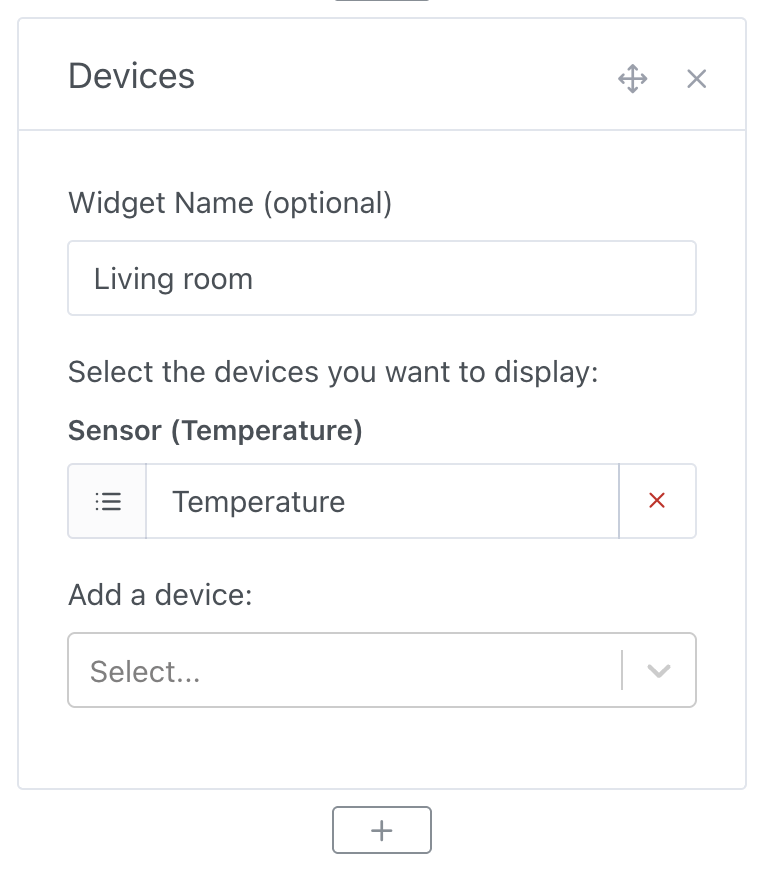Select the reorder list icon beside Temperature

(106, 501)
